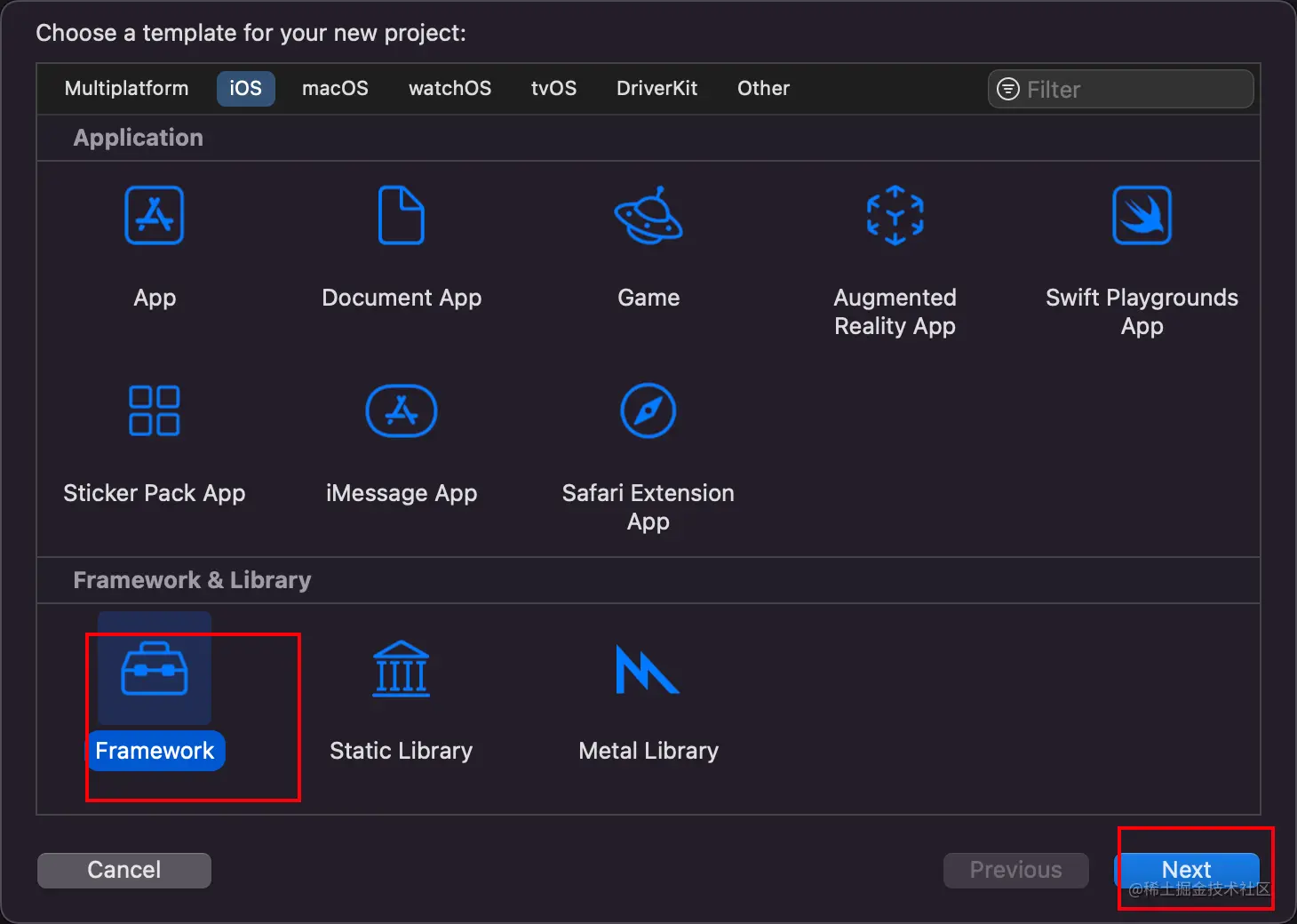
Task: Click the 'Framework & Library' section header
Action: pos(193,580)
